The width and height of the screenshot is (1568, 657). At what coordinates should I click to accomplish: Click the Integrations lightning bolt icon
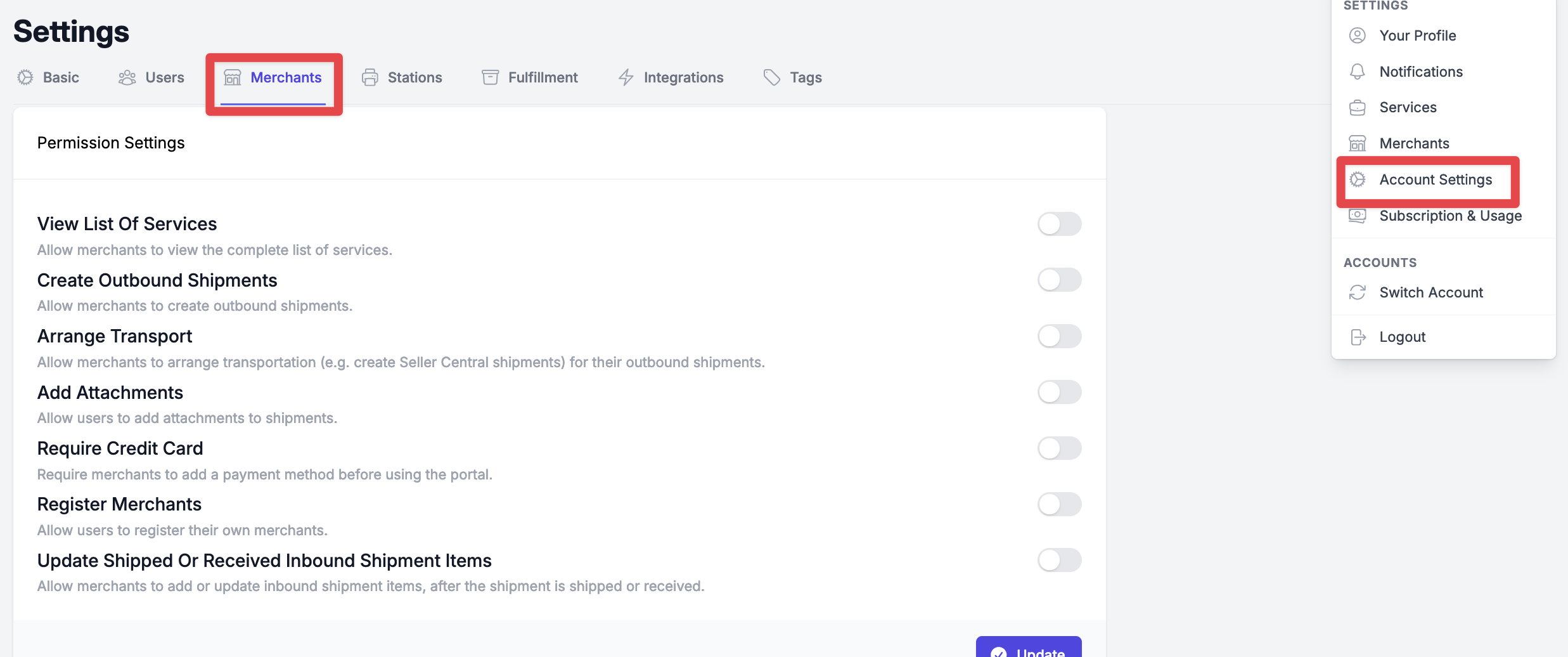coord(626,77)
